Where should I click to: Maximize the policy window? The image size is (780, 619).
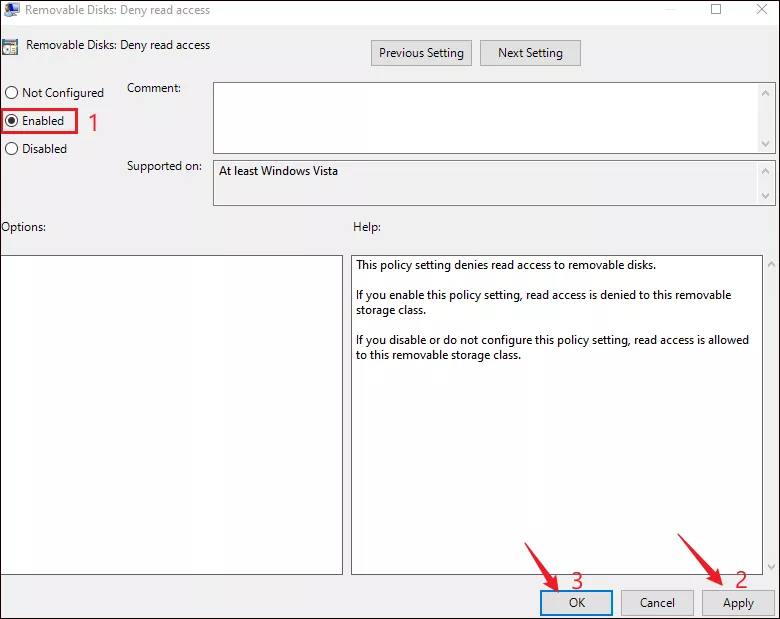(x=716, y=9)
